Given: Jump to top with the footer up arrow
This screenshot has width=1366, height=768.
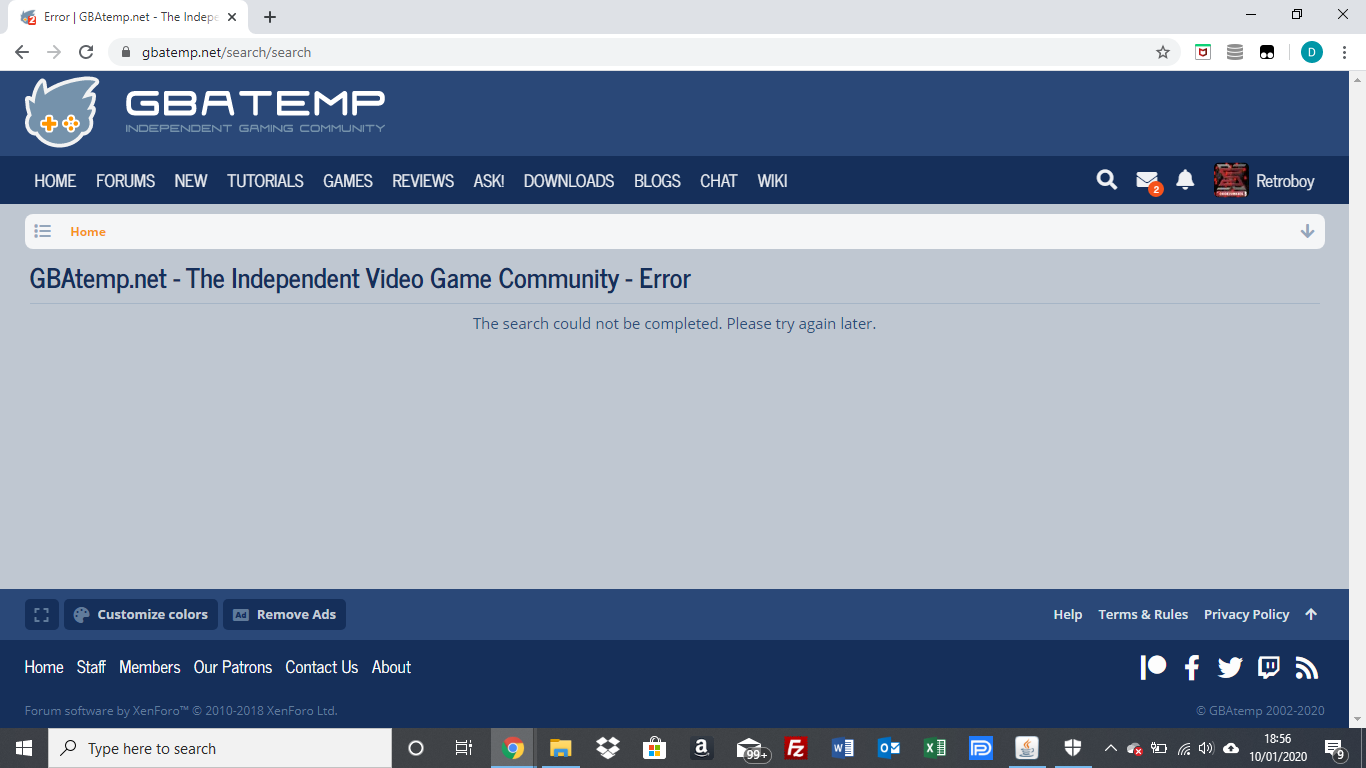Looking at the screenshot, I should [x=1311, y=614].
